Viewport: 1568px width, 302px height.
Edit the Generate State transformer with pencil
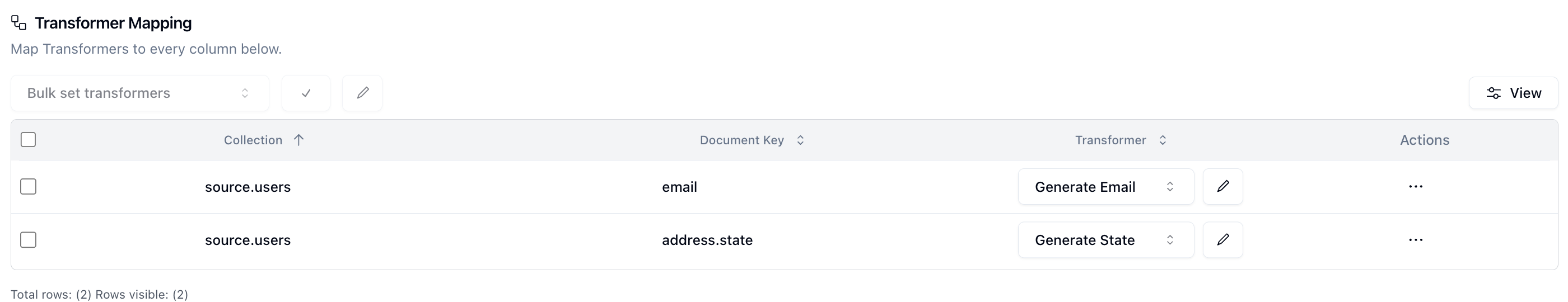tap(1222, 240)
